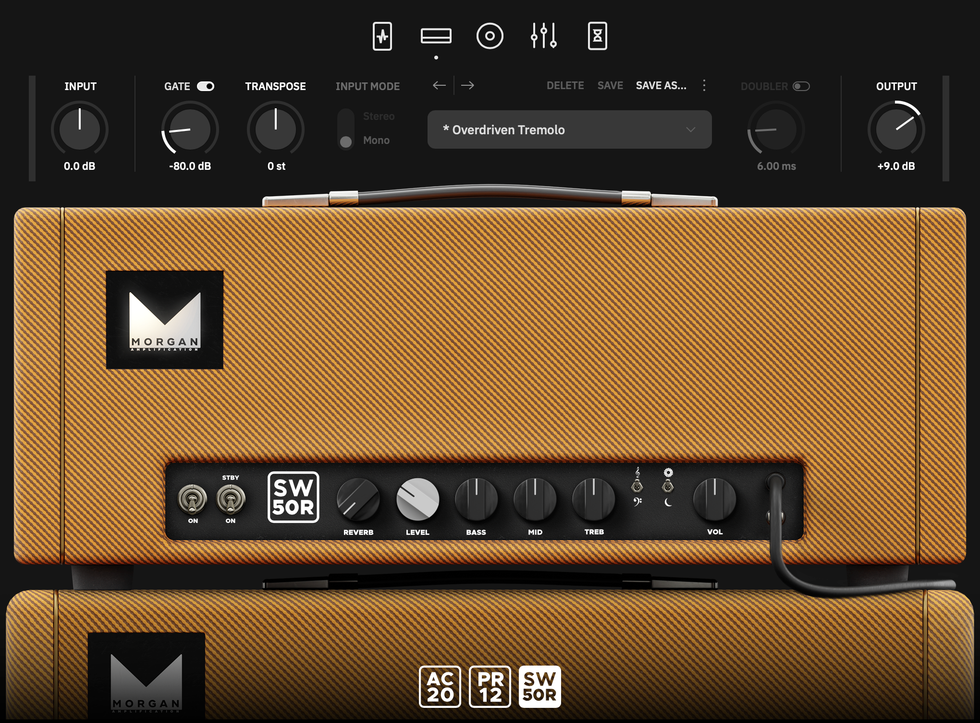Open the cabinet speaker section icon
Screen dimensions: 980x723
[490, 36]
